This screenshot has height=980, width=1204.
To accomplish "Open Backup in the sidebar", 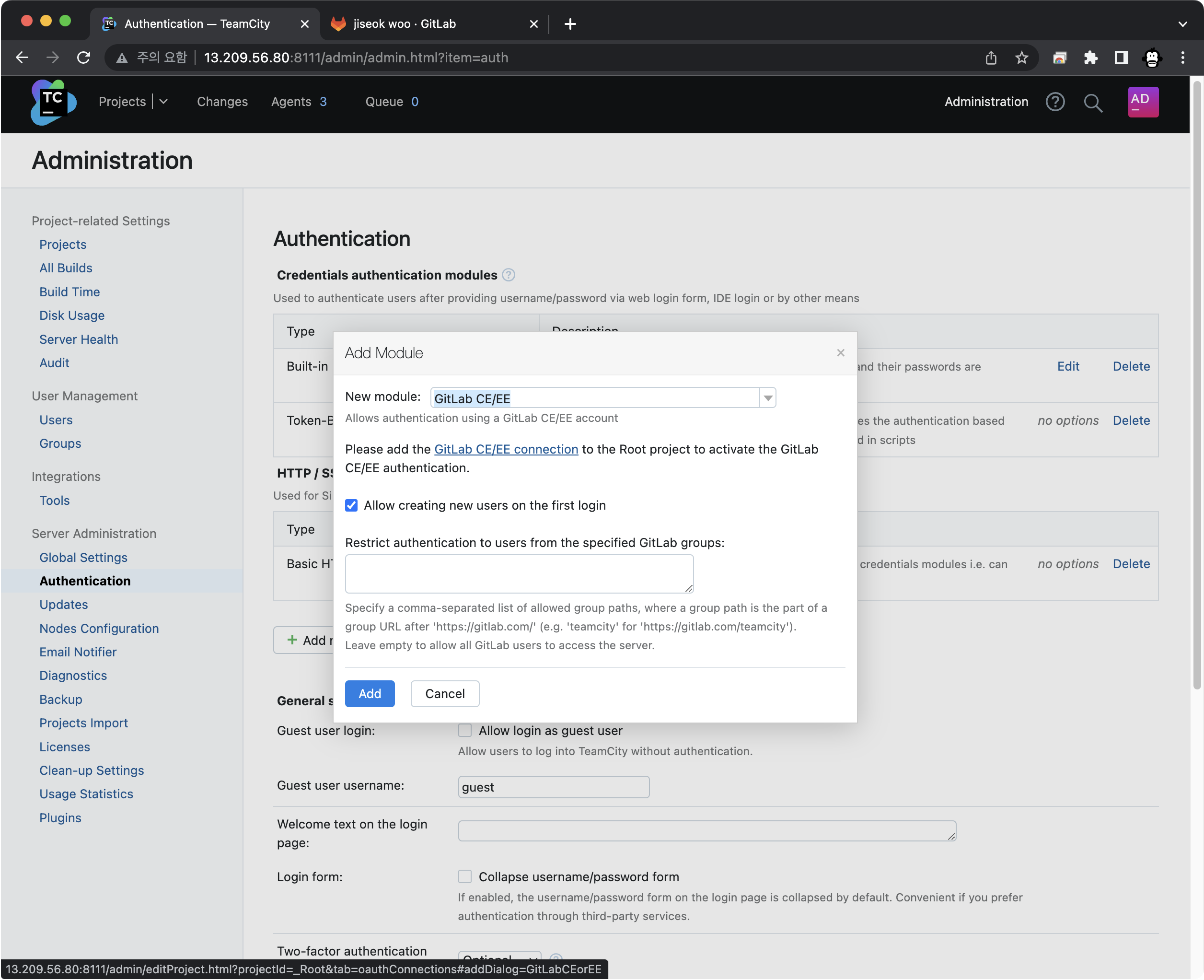I will pyautogui.click(x=60, y=700).
